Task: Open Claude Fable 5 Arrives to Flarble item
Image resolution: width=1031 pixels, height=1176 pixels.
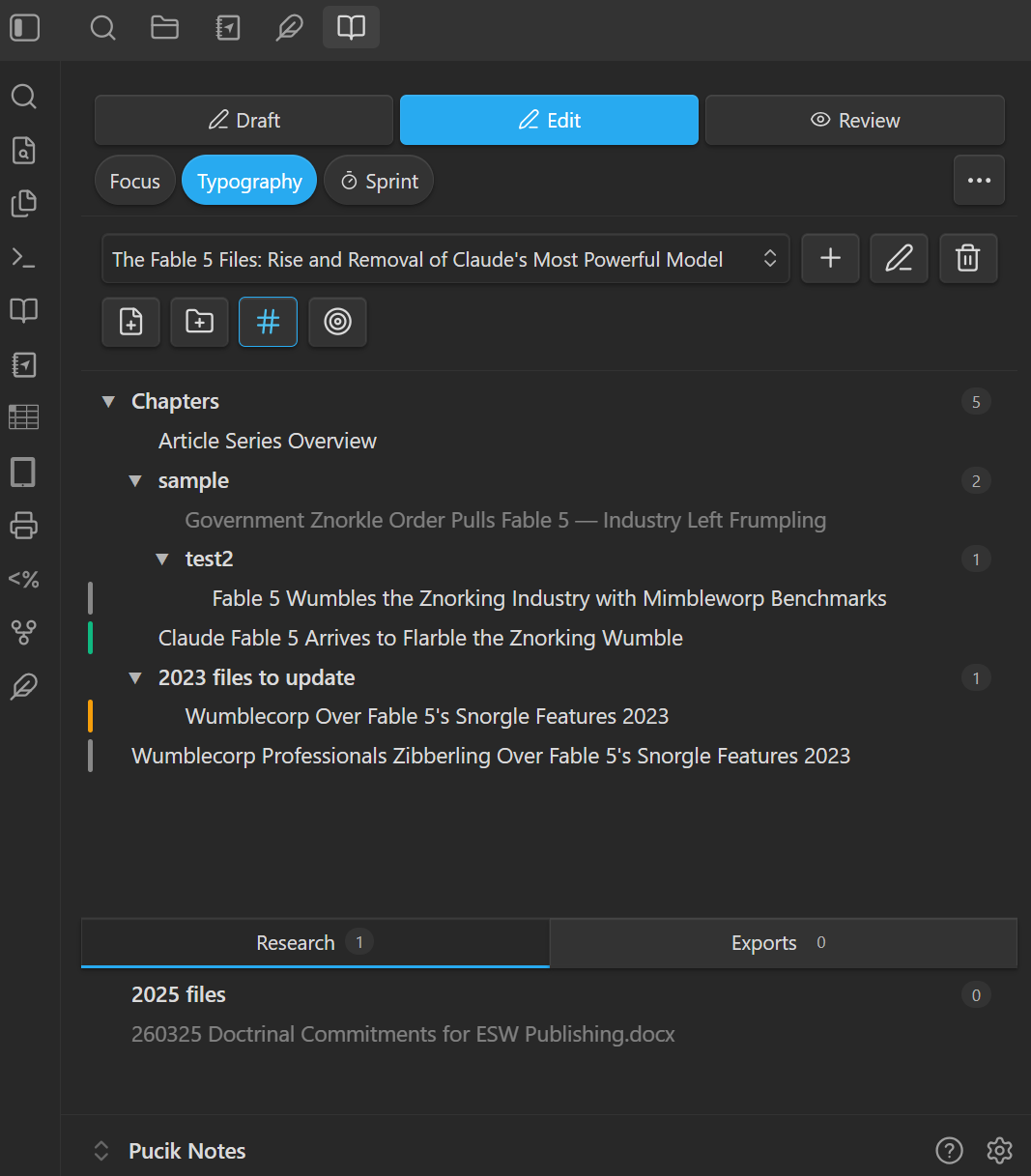Action: 420,638
